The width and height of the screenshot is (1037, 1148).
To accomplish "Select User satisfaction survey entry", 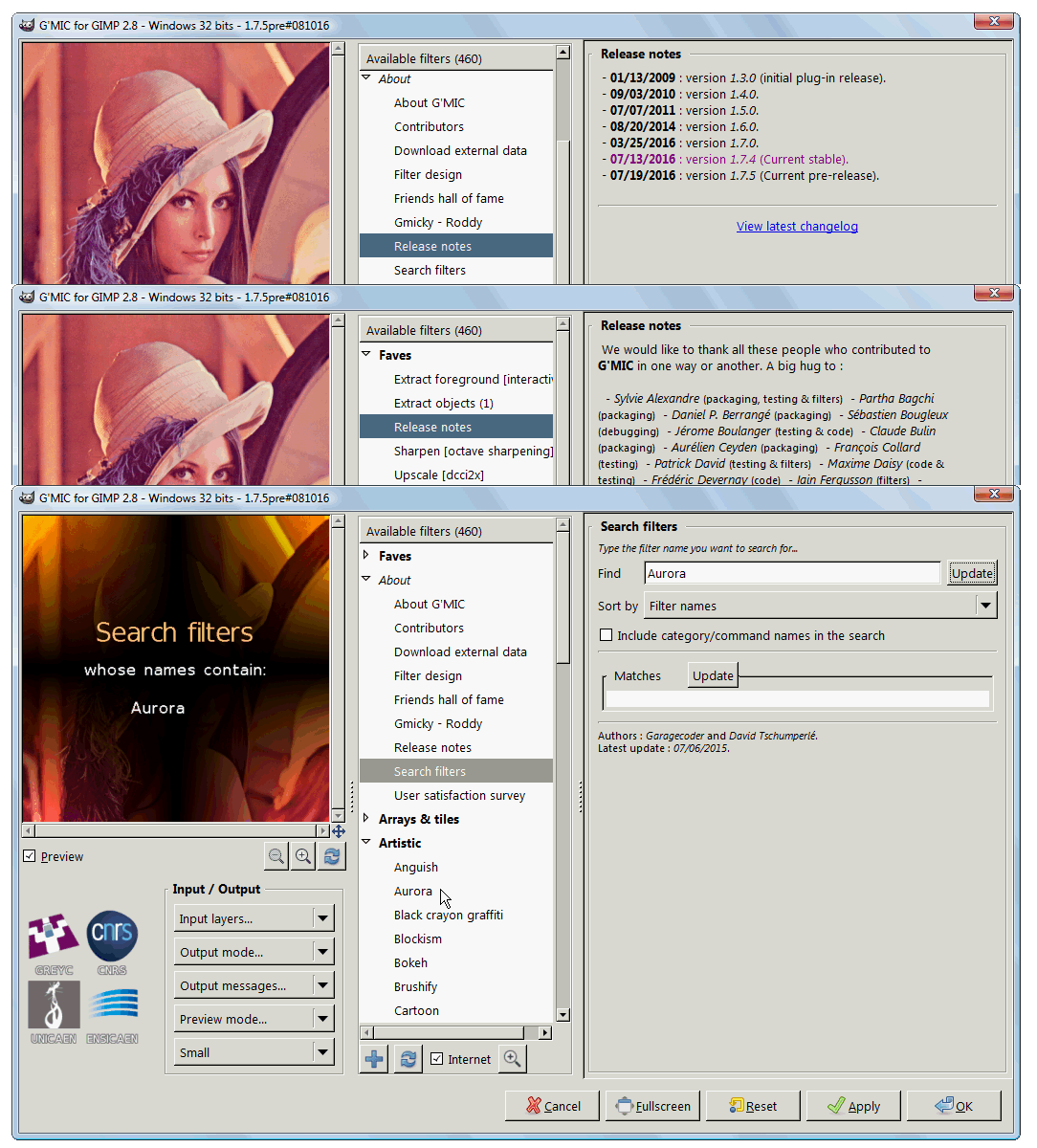I will pos(459,795).
